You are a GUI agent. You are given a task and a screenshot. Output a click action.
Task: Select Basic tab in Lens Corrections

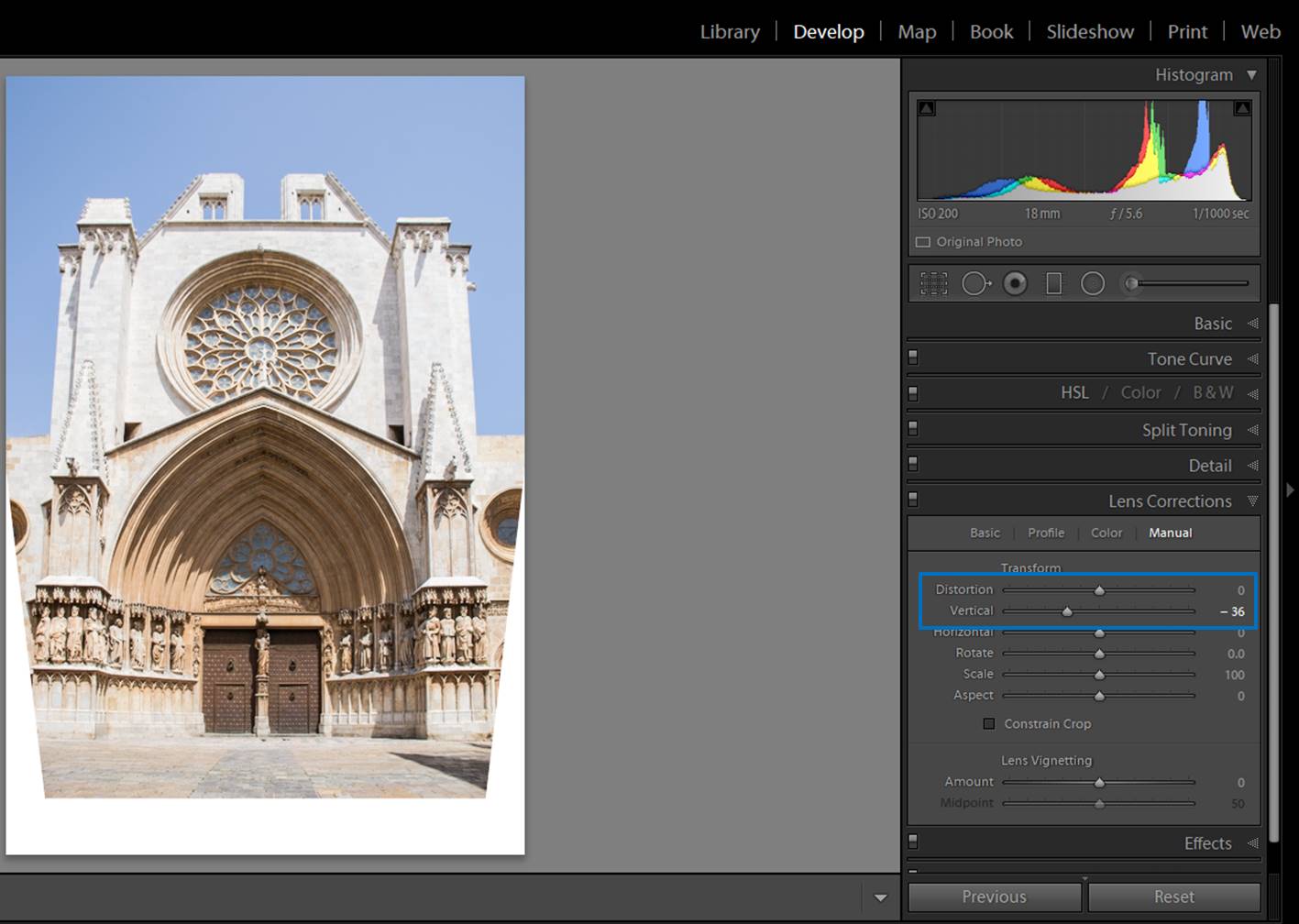(x=985, y=533)
